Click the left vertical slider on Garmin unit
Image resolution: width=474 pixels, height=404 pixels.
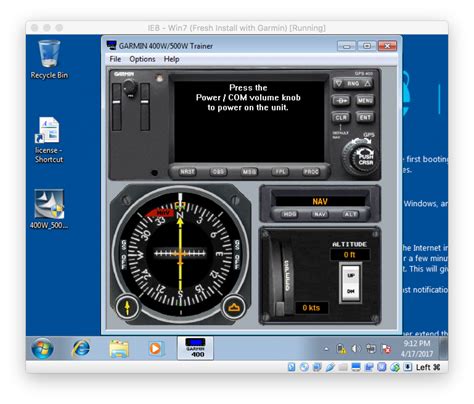[116, 107]
